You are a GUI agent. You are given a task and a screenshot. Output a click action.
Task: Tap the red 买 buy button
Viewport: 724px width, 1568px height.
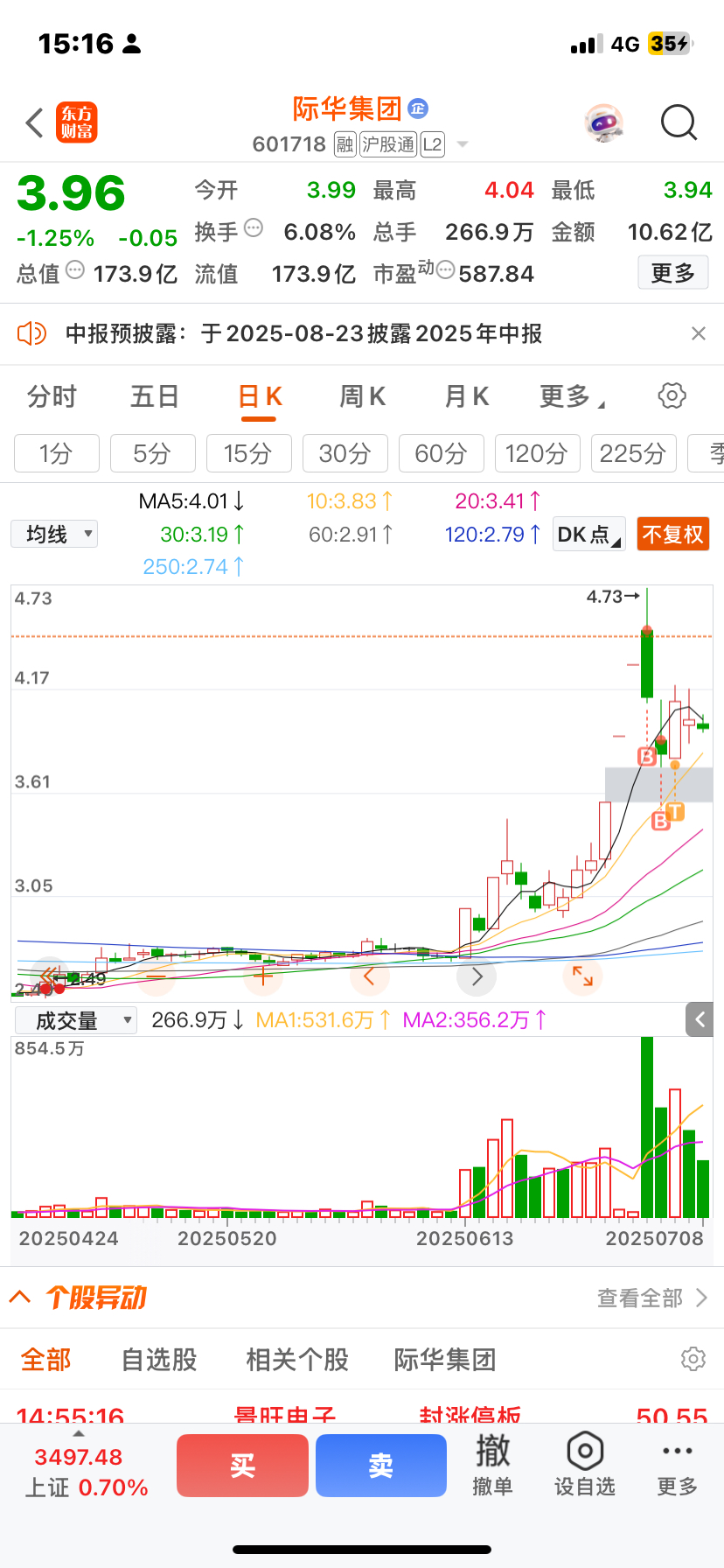click(x=242, y=1466)
